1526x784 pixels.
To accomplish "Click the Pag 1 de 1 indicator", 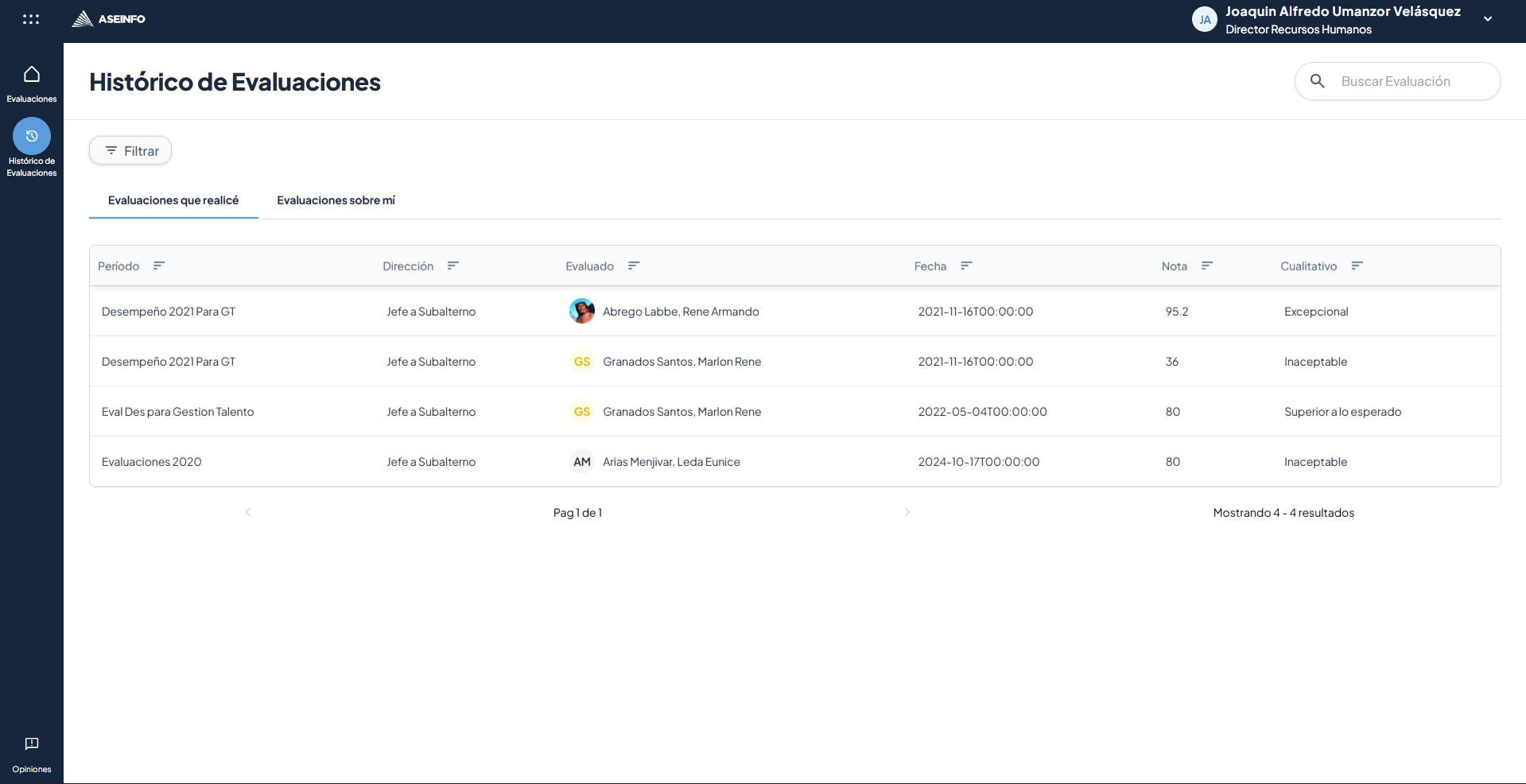I will pos(577,513).
